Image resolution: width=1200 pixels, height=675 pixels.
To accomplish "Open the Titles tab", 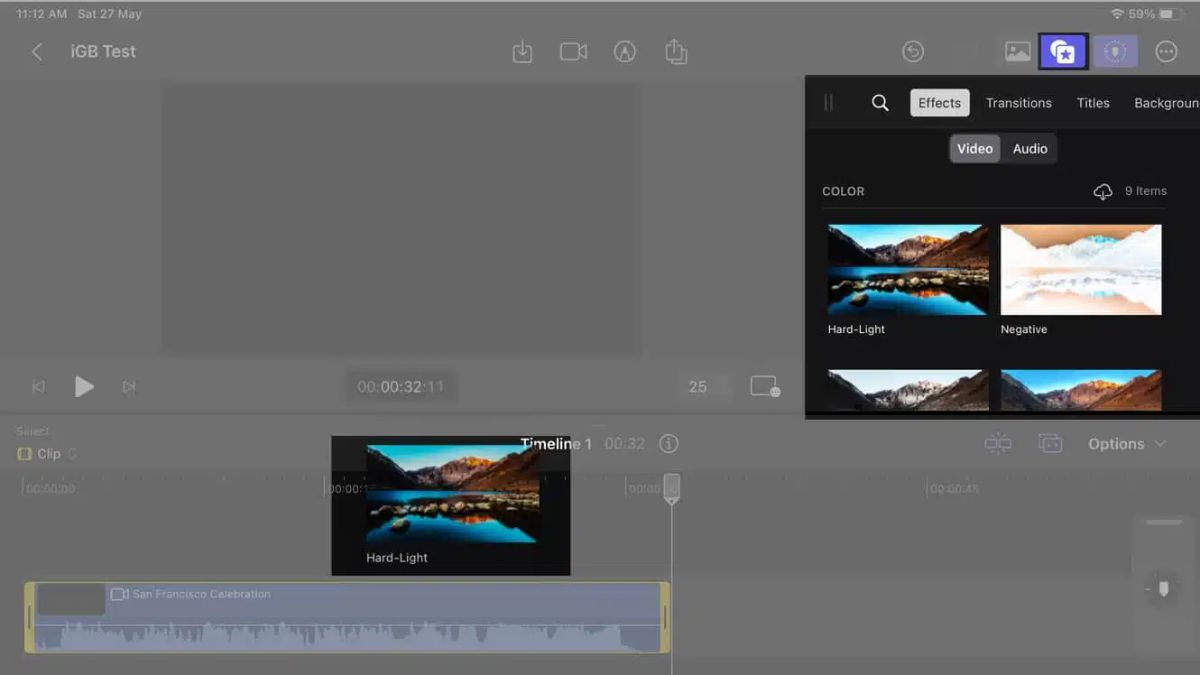I will [1093, 103].
